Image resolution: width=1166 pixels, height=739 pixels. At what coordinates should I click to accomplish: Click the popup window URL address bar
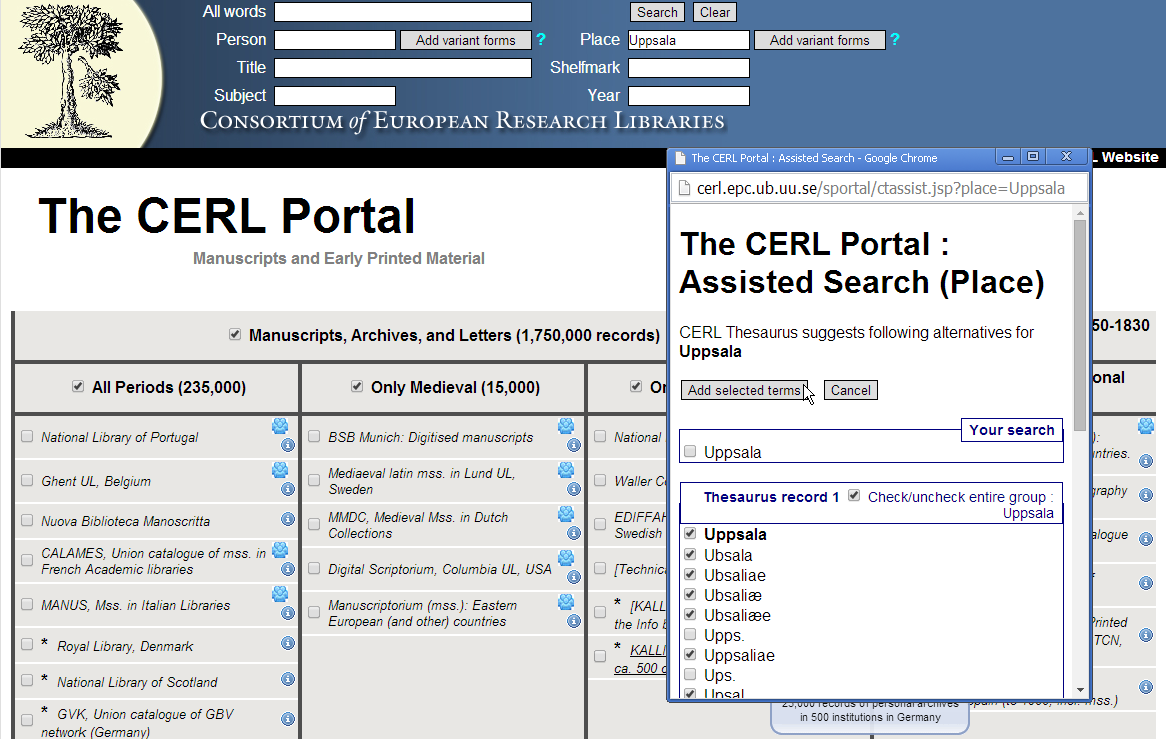880,189
